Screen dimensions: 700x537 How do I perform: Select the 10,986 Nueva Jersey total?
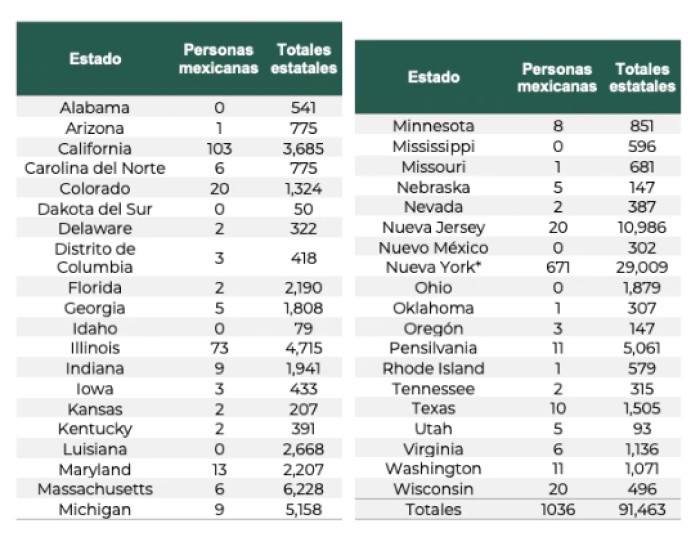(x=642, y=228)
